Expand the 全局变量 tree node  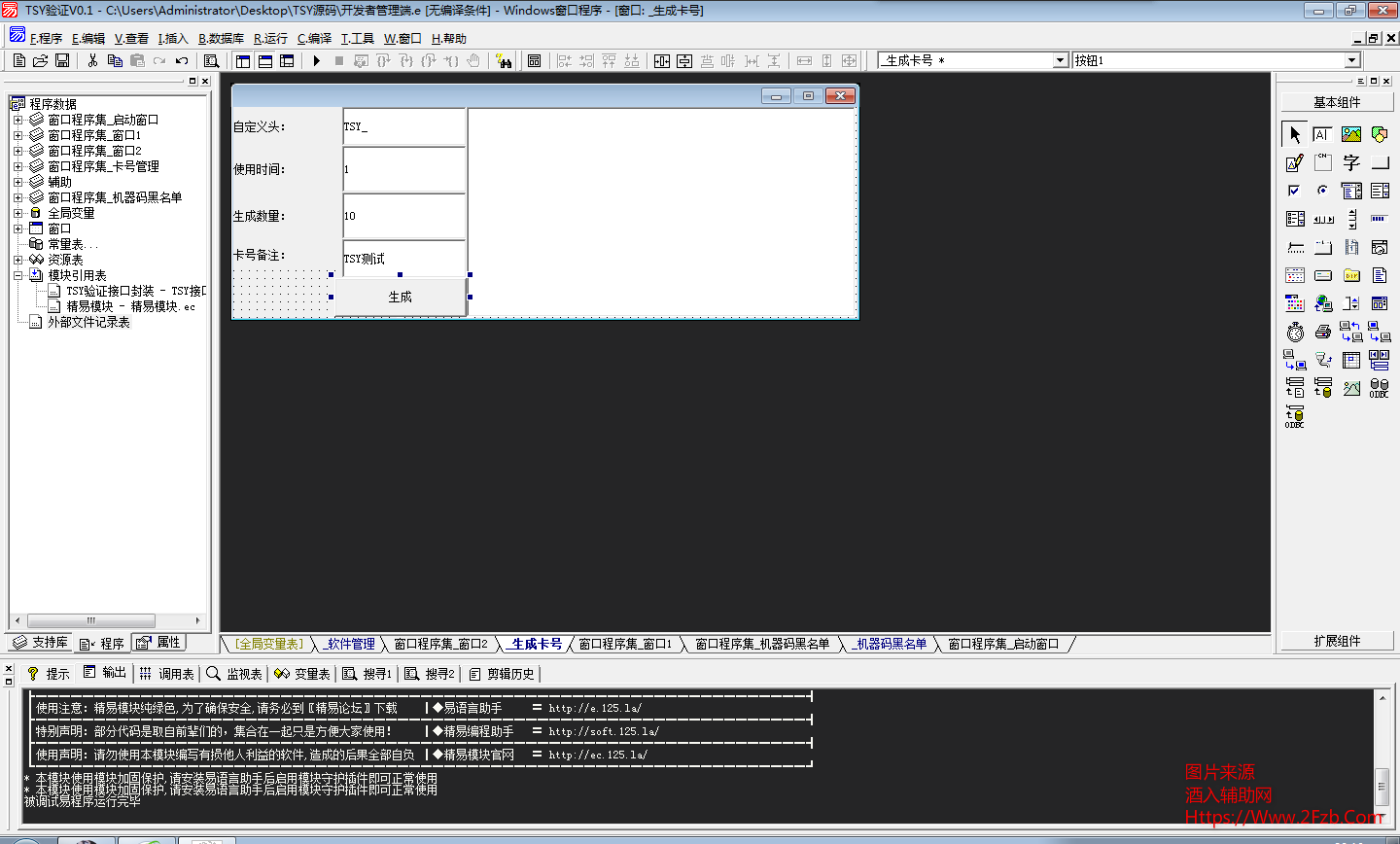(x=17, y=212)
